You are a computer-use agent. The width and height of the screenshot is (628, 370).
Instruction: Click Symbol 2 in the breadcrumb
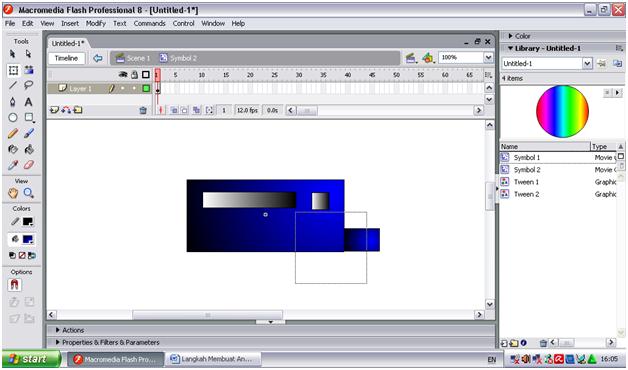[x=178, y=58]
